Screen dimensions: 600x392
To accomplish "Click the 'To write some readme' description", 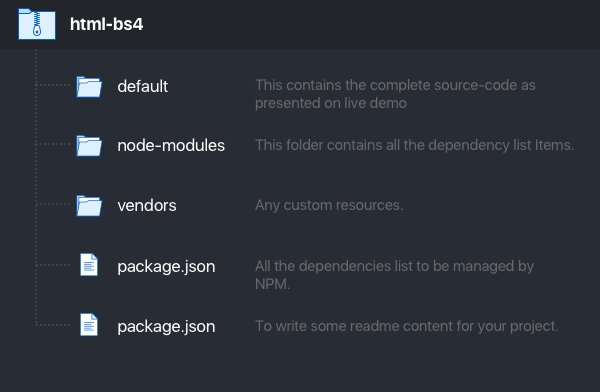I will tap(407, 326).
